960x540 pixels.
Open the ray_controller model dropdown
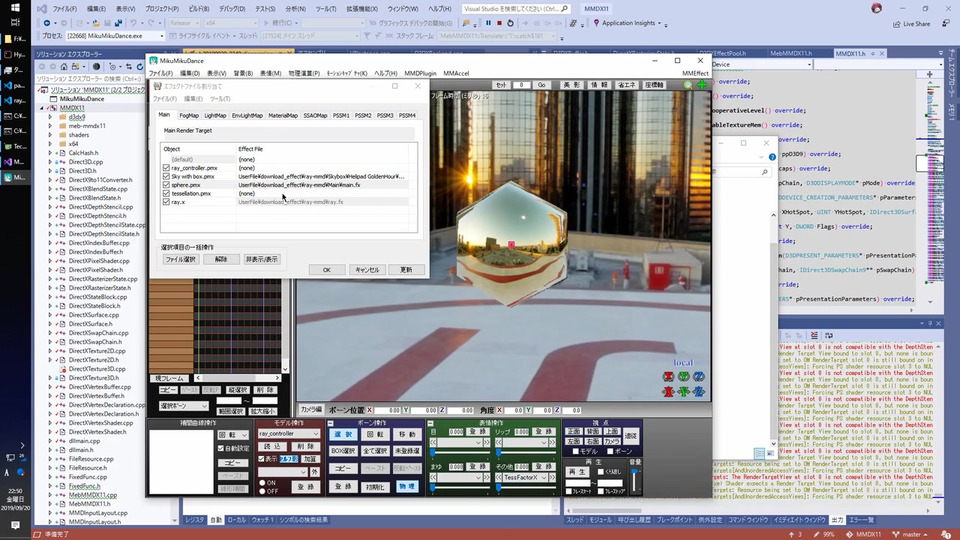click(x=316, y=434)
